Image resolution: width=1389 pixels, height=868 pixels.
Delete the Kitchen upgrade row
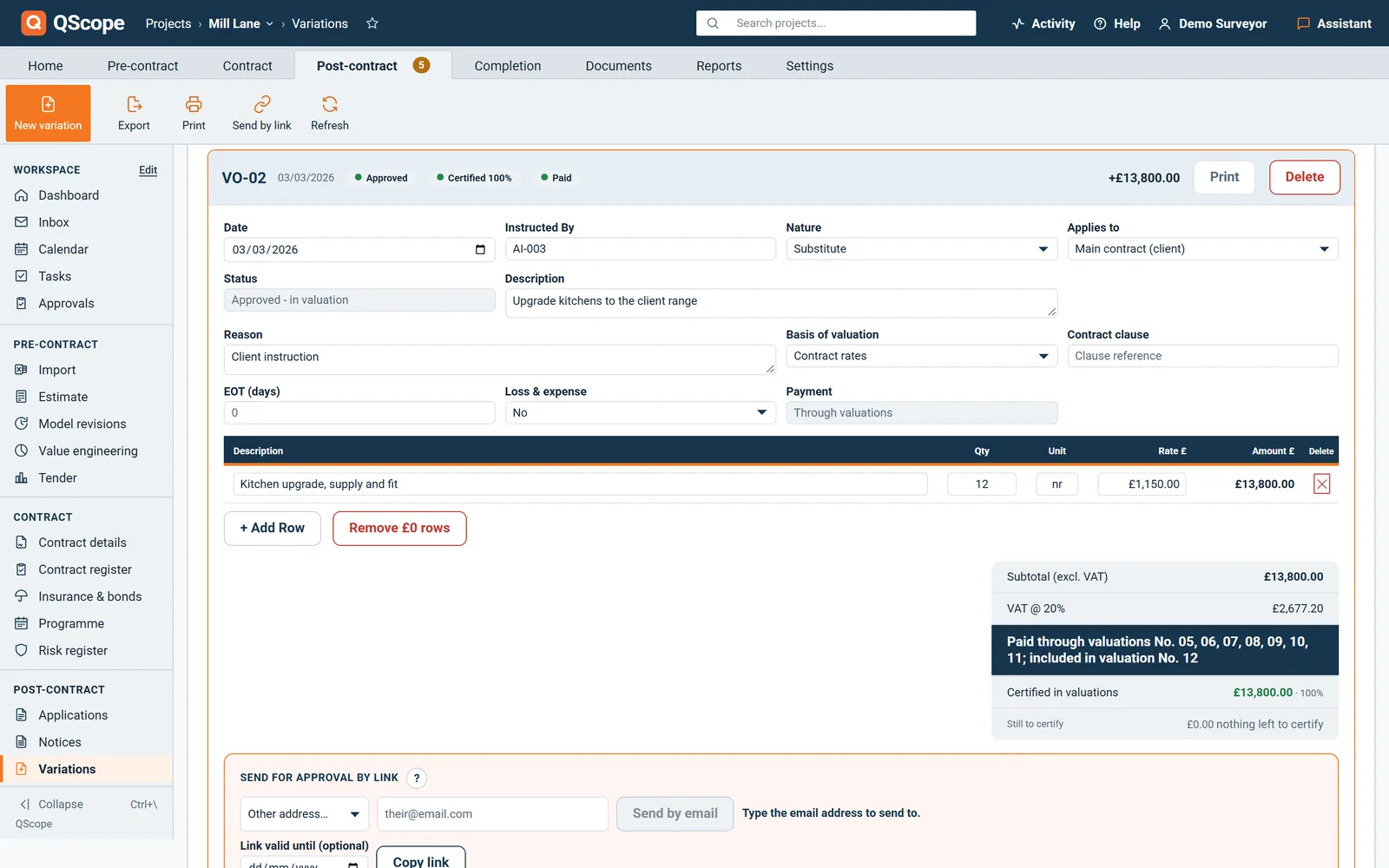tap(1321, 484)
